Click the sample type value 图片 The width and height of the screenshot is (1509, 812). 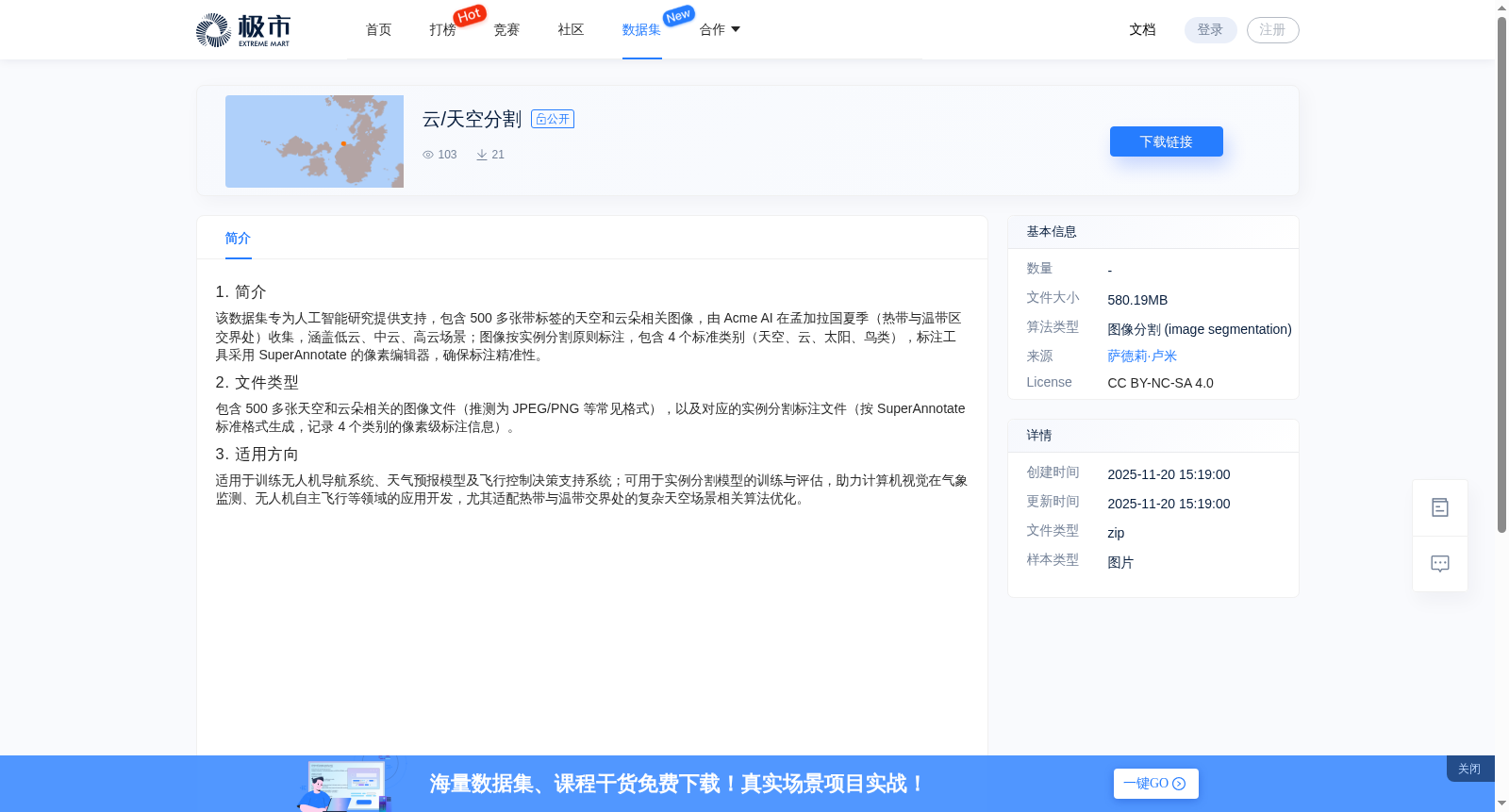(1120, 562)
